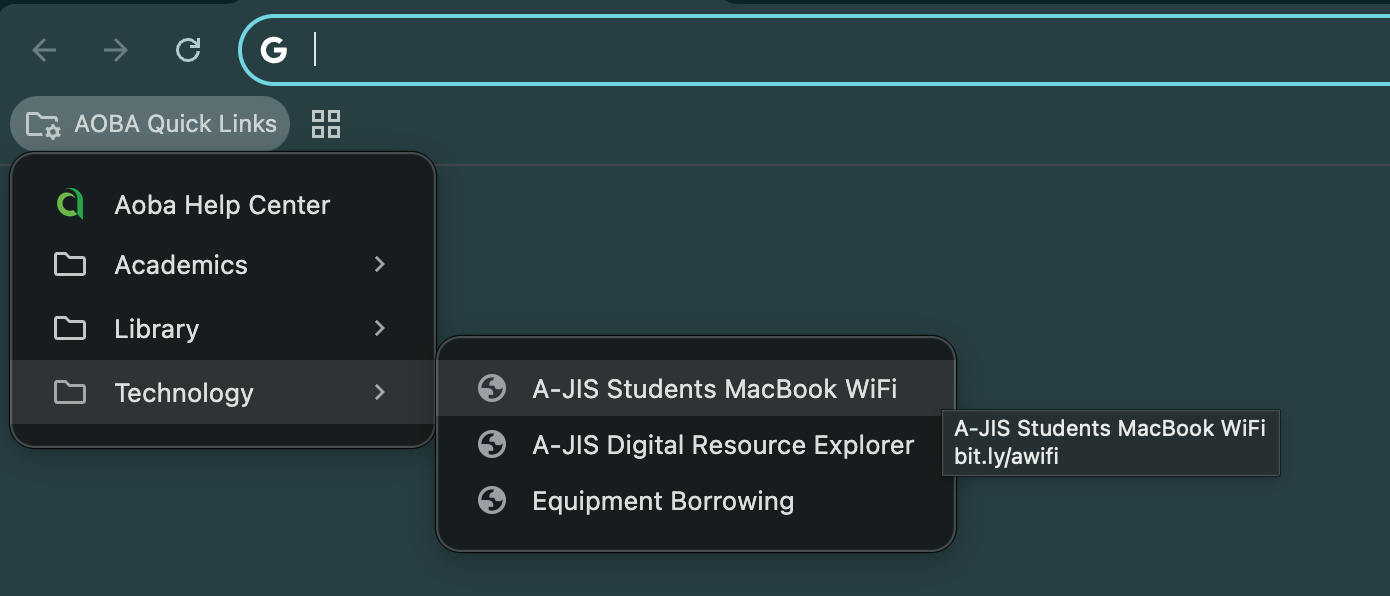Image resolution: width=1390 pixels, height=596 pixels.
Task: Expand the Academics submenu chevron
Action: coord(379,264)
